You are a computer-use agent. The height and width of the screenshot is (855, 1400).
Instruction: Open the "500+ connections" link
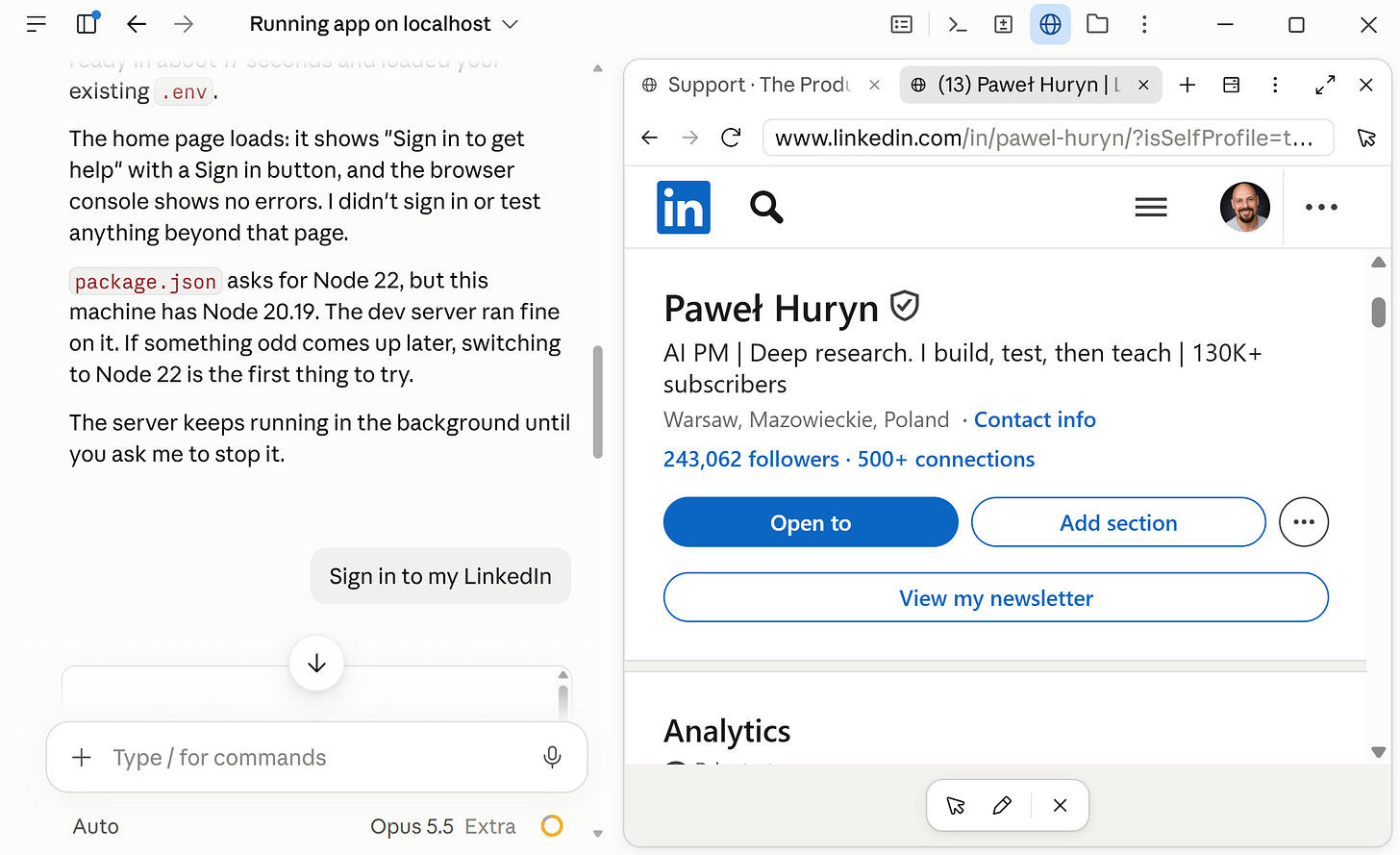pos(946,460)
